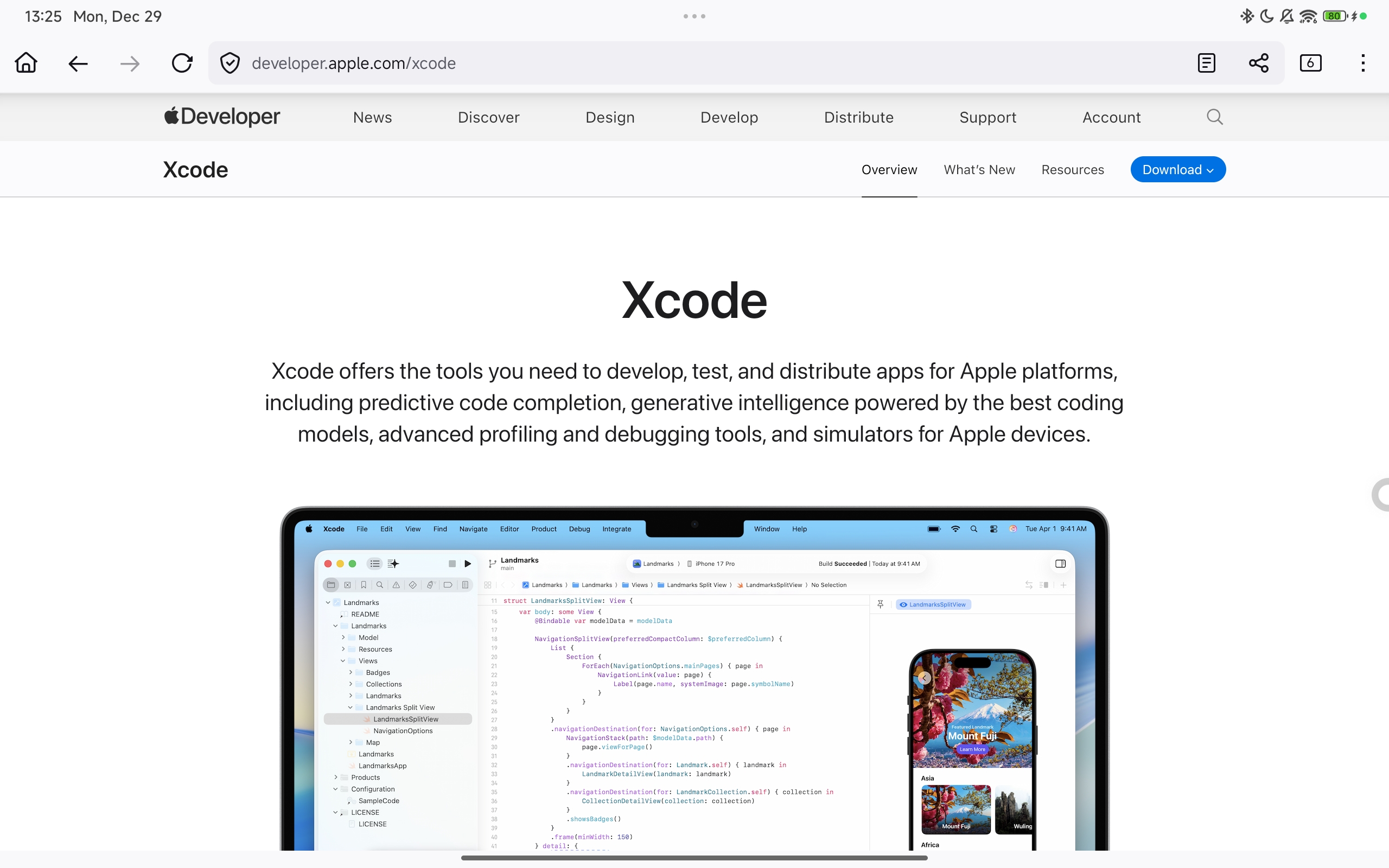This screenshot has height=868, width=1389.
Task: Switch to the What's New tab
Action: (979, 169)
